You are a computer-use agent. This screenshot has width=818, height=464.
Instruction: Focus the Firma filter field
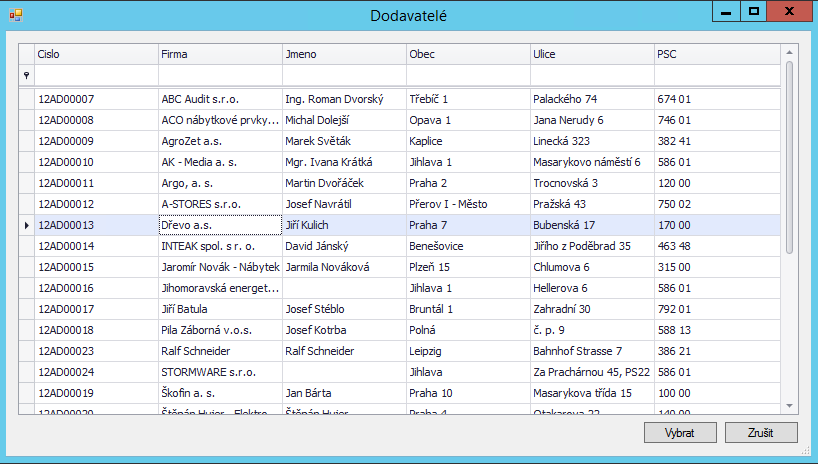click(x=220, y=76)
